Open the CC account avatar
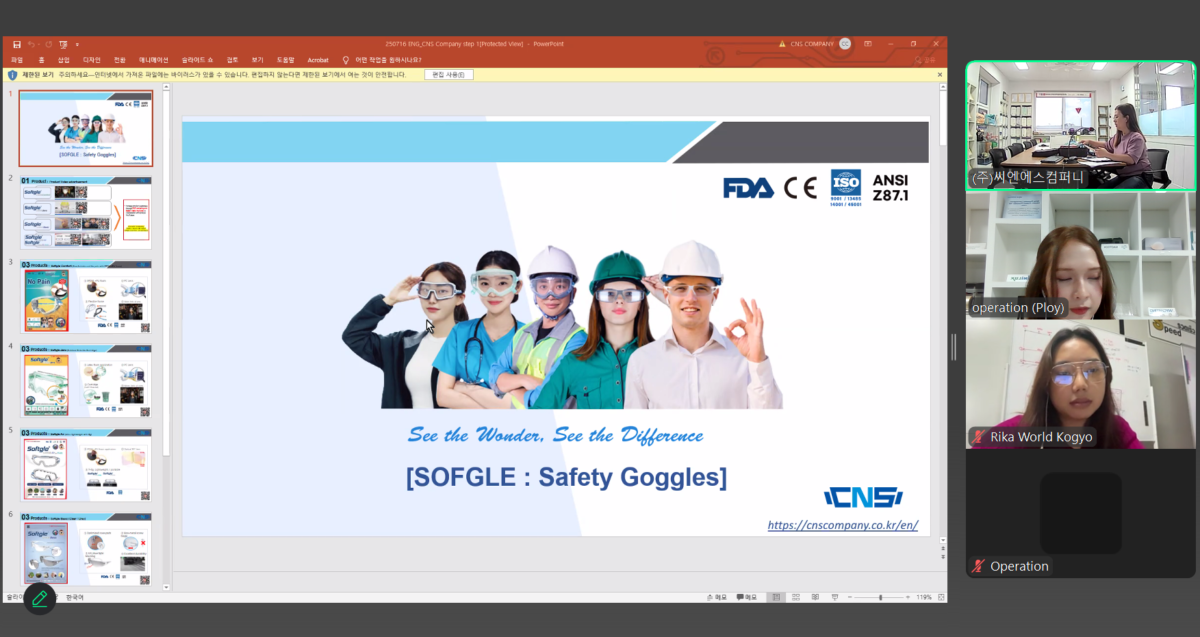 [845, 44]
